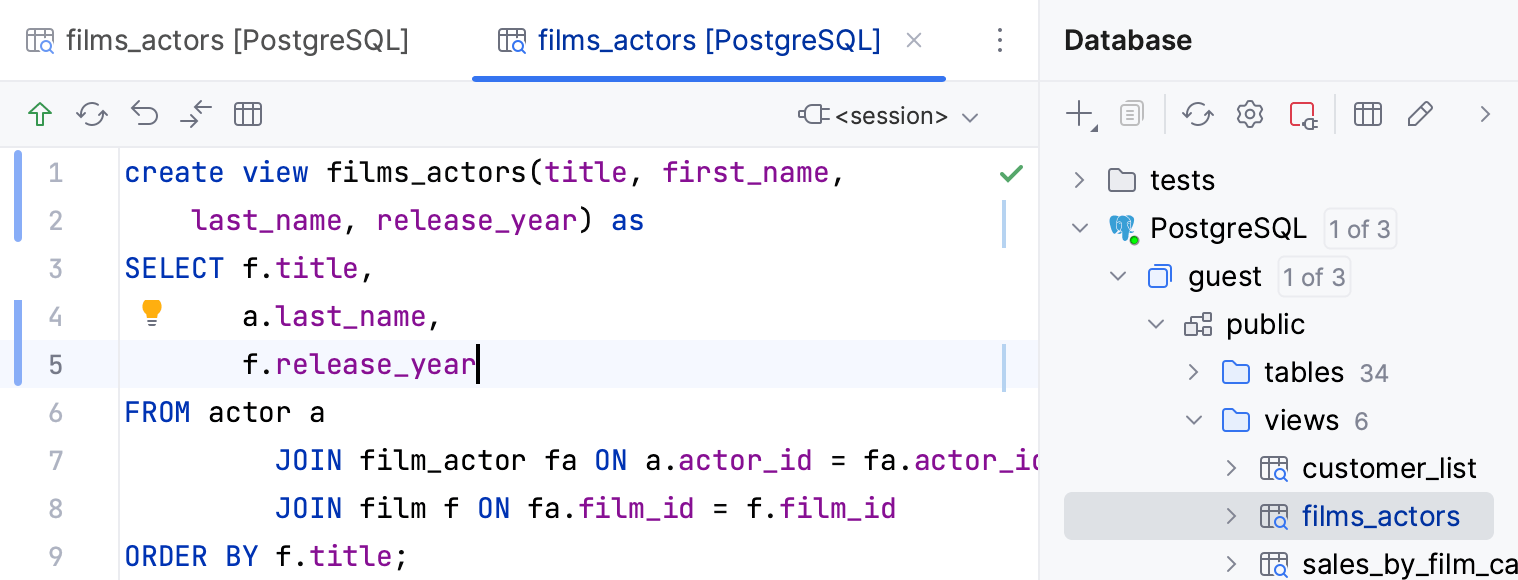1518x580 pixels.
Task: Click the duplicate/copy icon in the Database toolbar
Action: click(1131, 114)
